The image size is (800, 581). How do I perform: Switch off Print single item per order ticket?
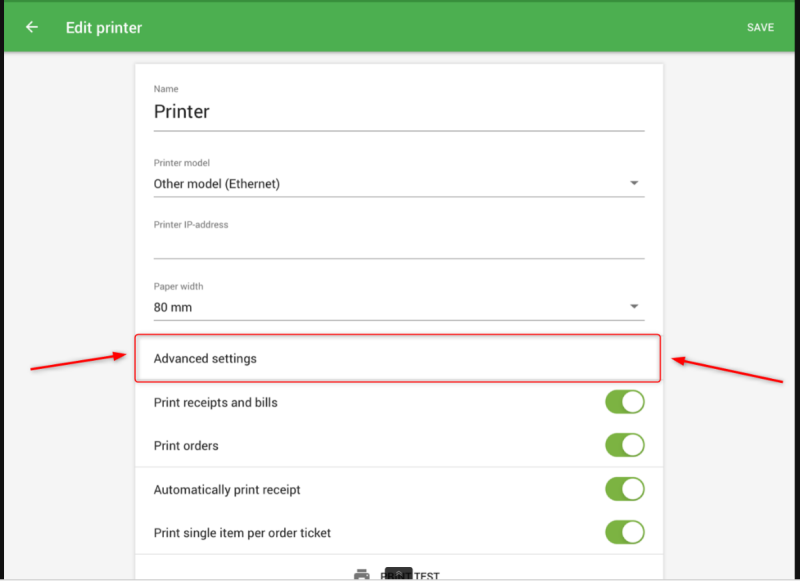coord(624,532)
